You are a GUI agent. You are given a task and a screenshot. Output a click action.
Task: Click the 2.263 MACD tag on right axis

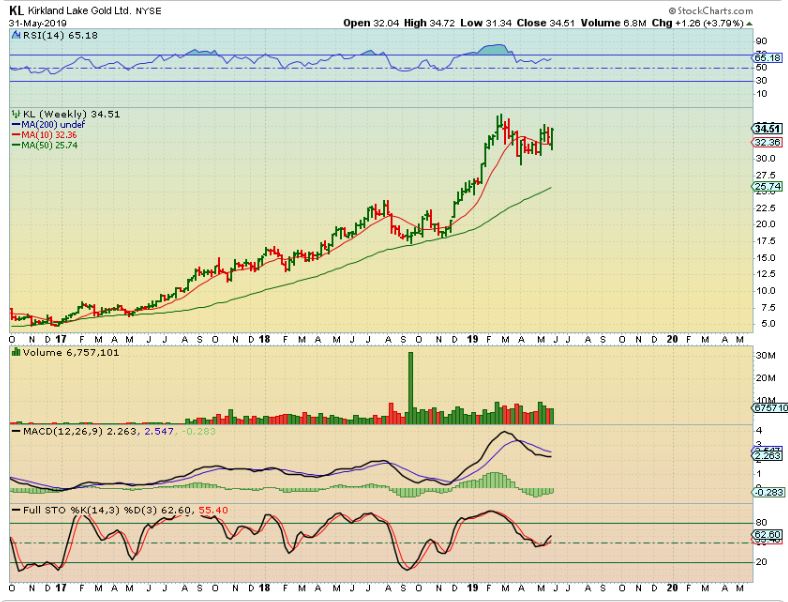click(769, 456)
